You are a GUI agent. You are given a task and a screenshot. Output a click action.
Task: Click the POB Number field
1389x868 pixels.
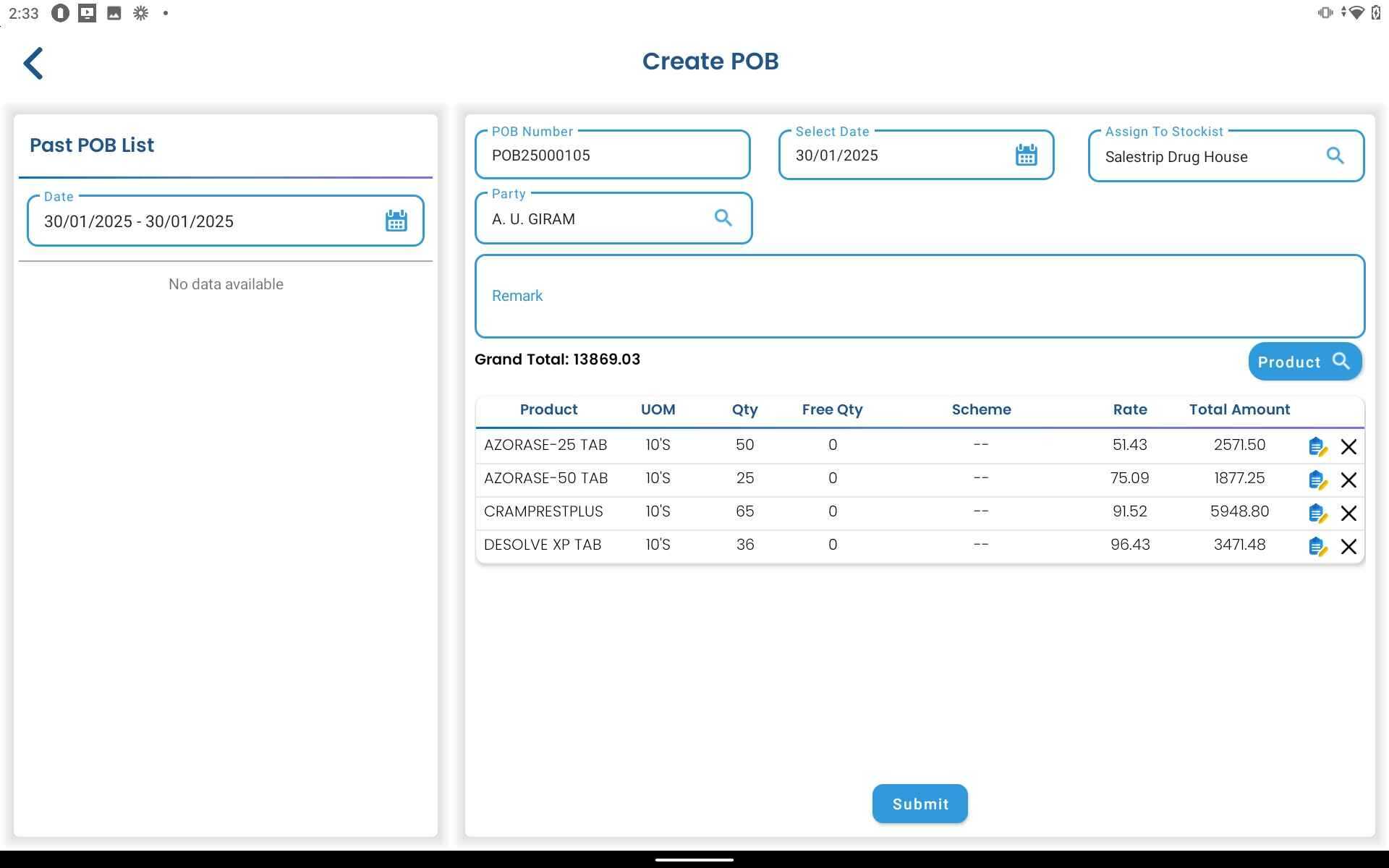pyautogui.click(x=611, y=156)
